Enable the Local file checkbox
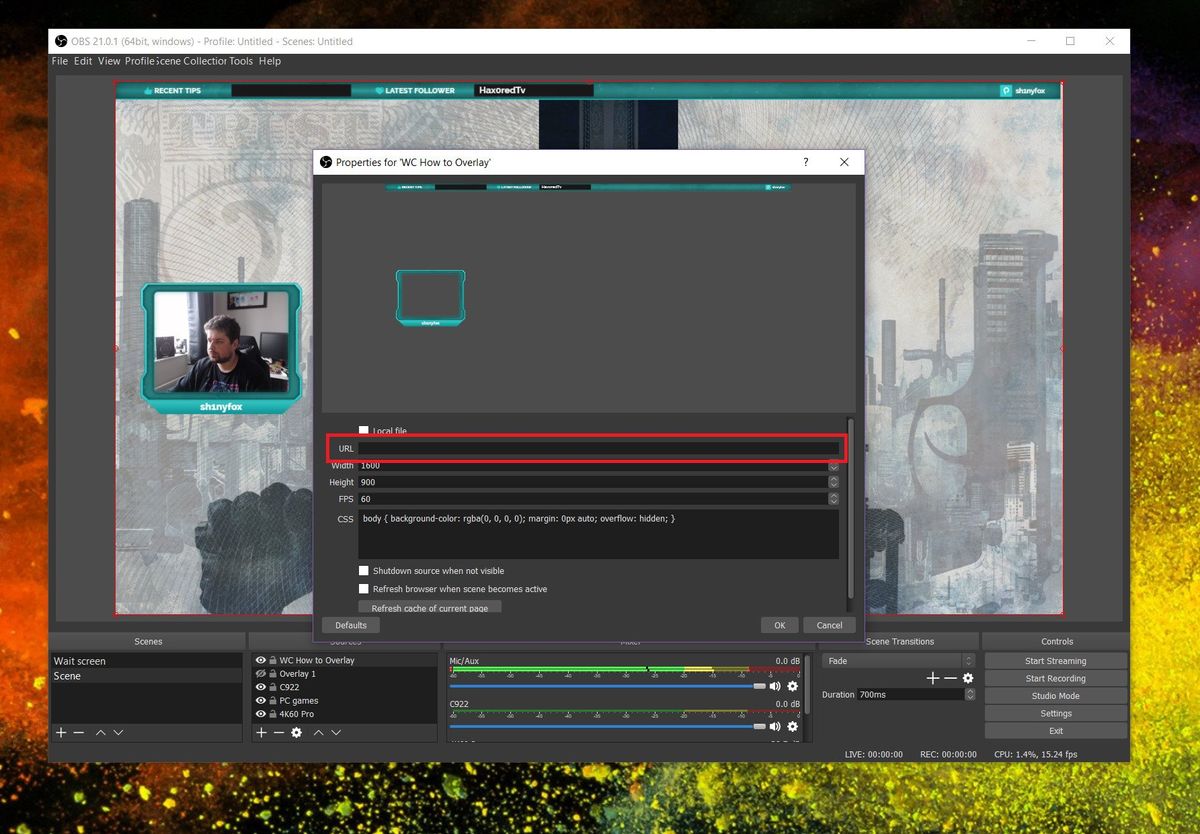The image size is (1200, 834). (364, 430)
